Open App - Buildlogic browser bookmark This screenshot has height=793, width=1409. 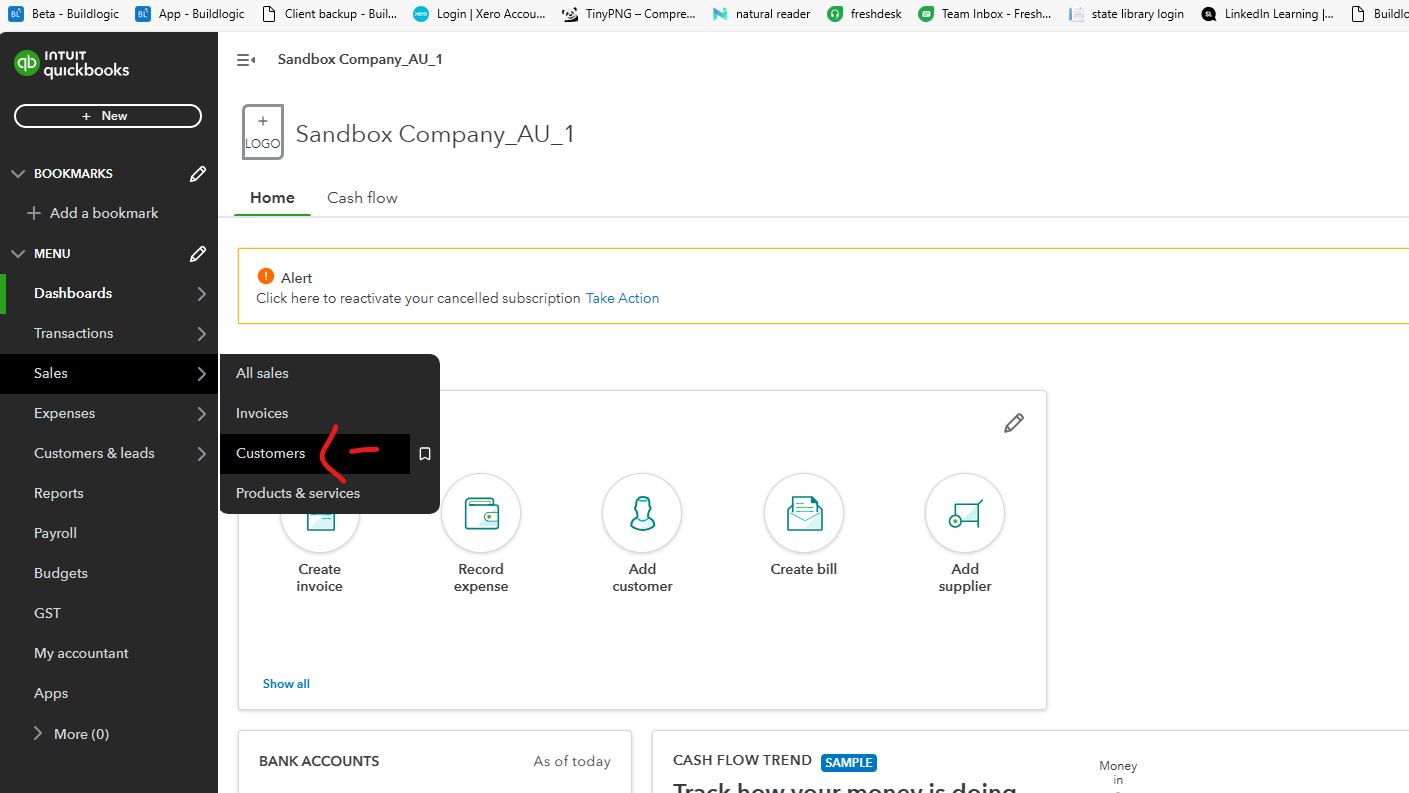(190, 14)
